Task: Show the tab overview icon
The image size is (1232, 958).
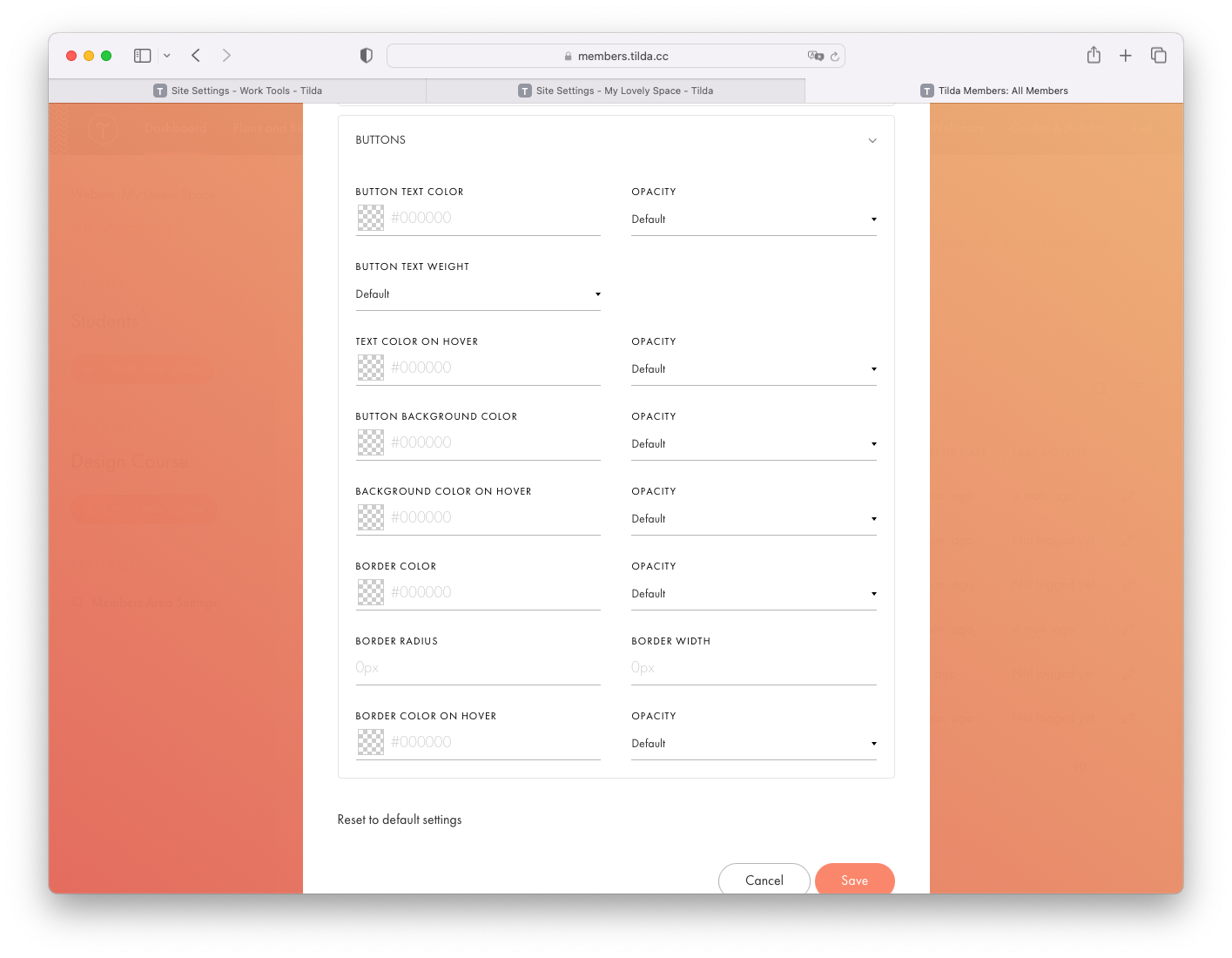Action: click(1159, 55)
